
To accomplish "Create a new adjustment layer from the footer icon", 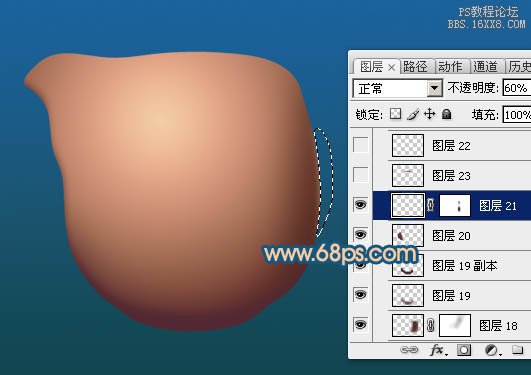I will click(491, 350).
